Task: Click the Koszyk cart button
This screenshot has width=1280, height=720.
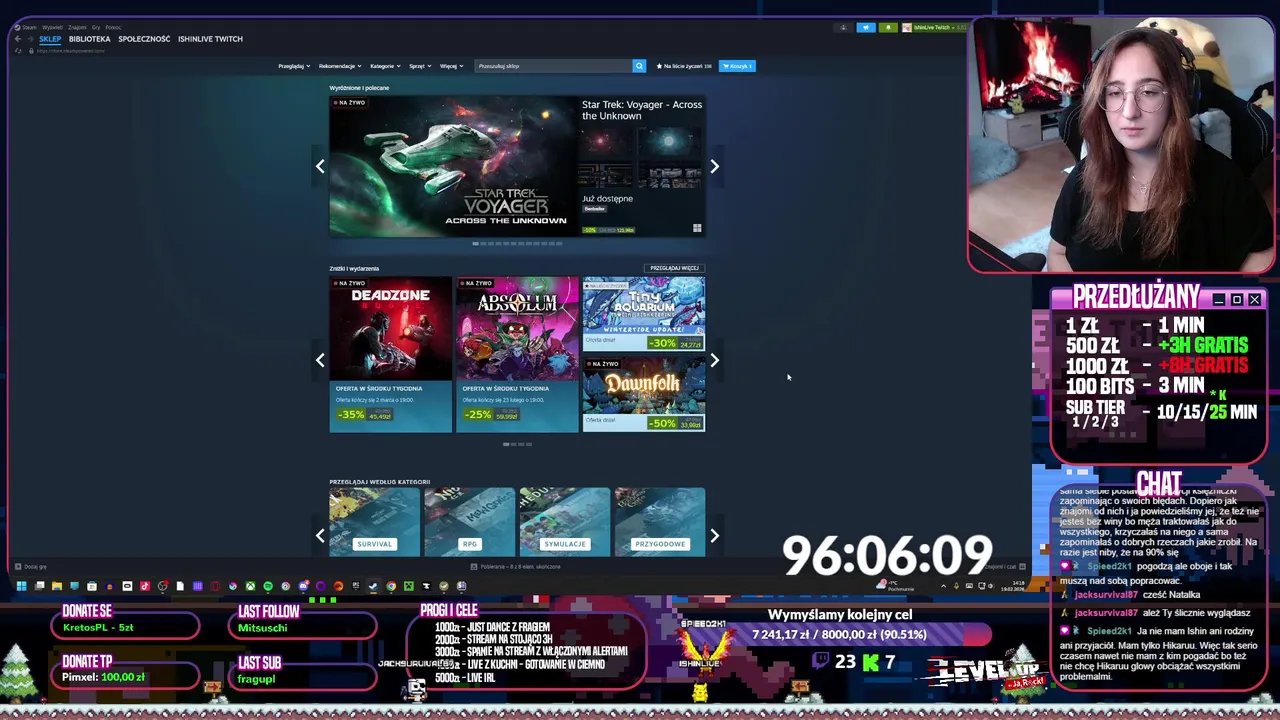Action: point(737,66)
